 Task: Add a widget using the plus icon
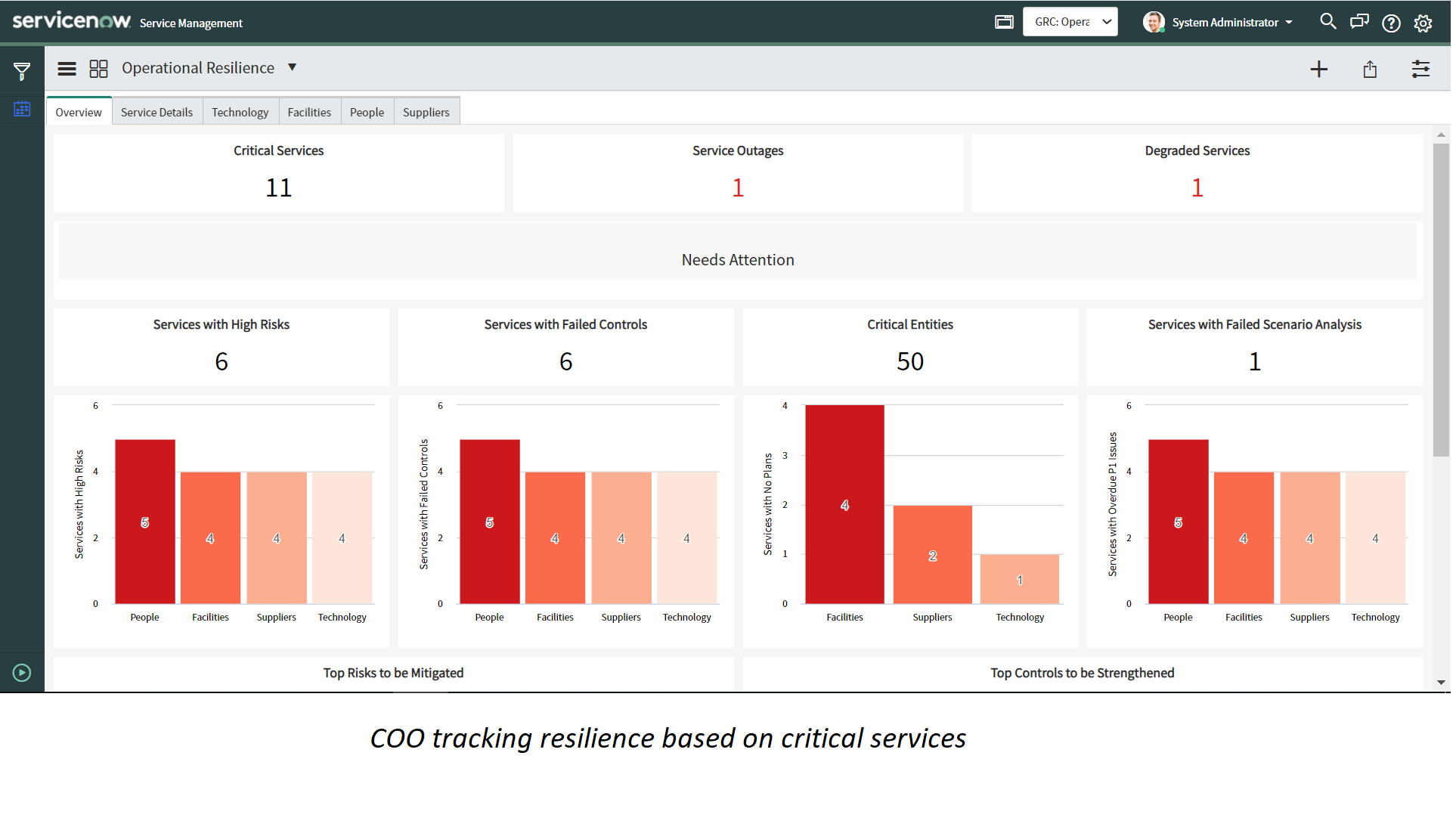tap(1318, 69)
